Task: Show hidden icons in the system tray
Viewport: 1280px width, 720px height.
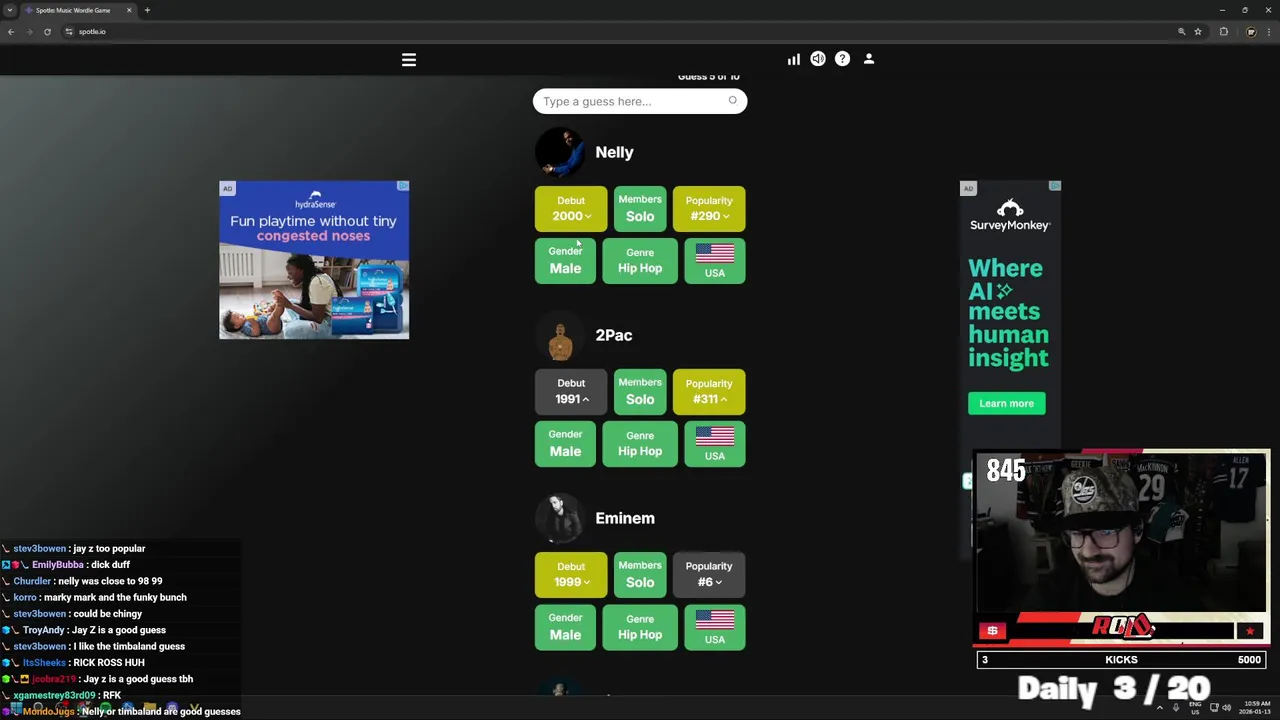Action: (1160, 707)
